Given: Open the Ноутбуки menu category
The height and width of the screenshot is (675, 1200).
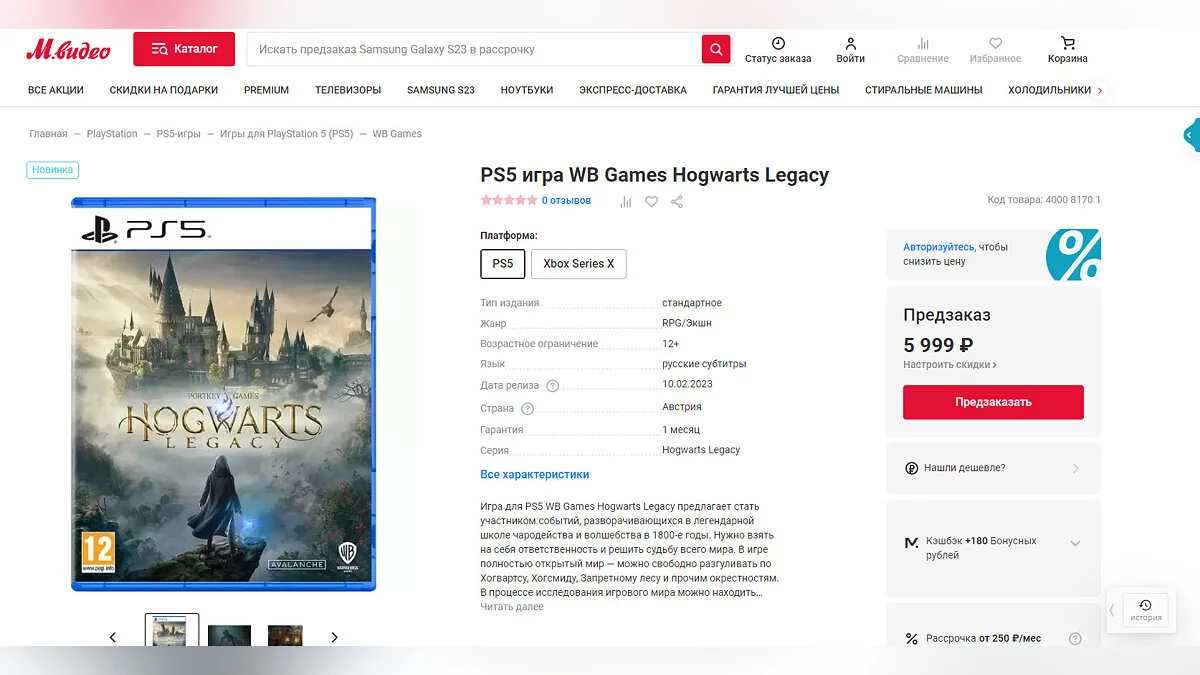Looking at the screenshot, I should (527, 90).
